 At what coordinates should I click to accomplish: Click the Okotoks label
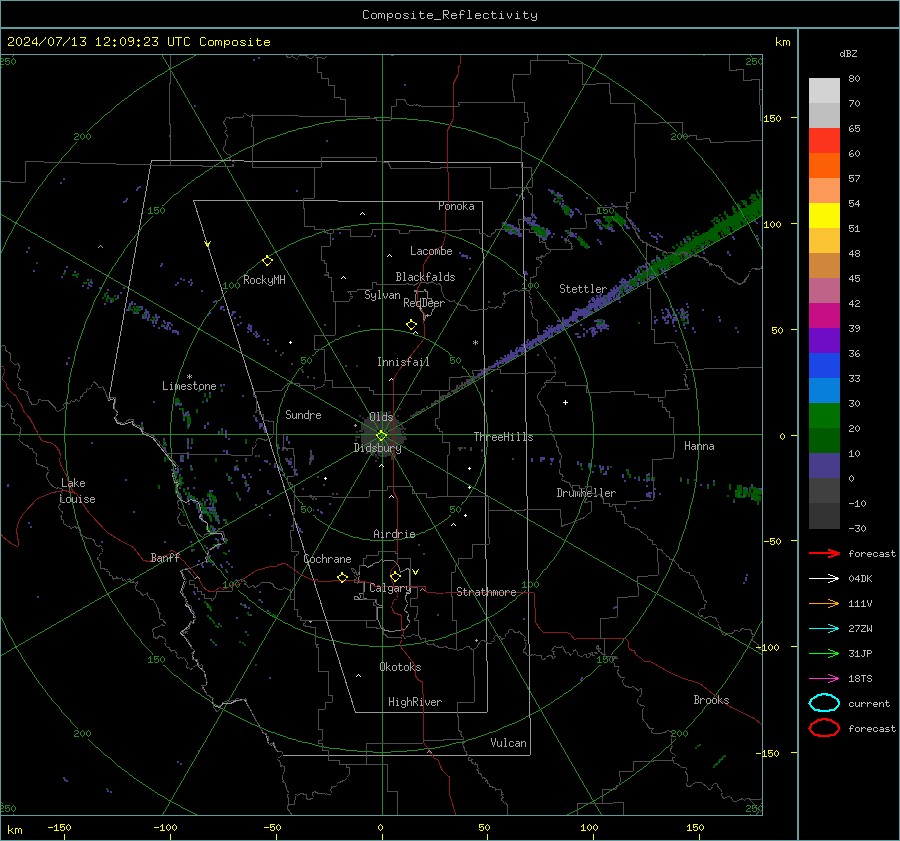coord(400,667)
